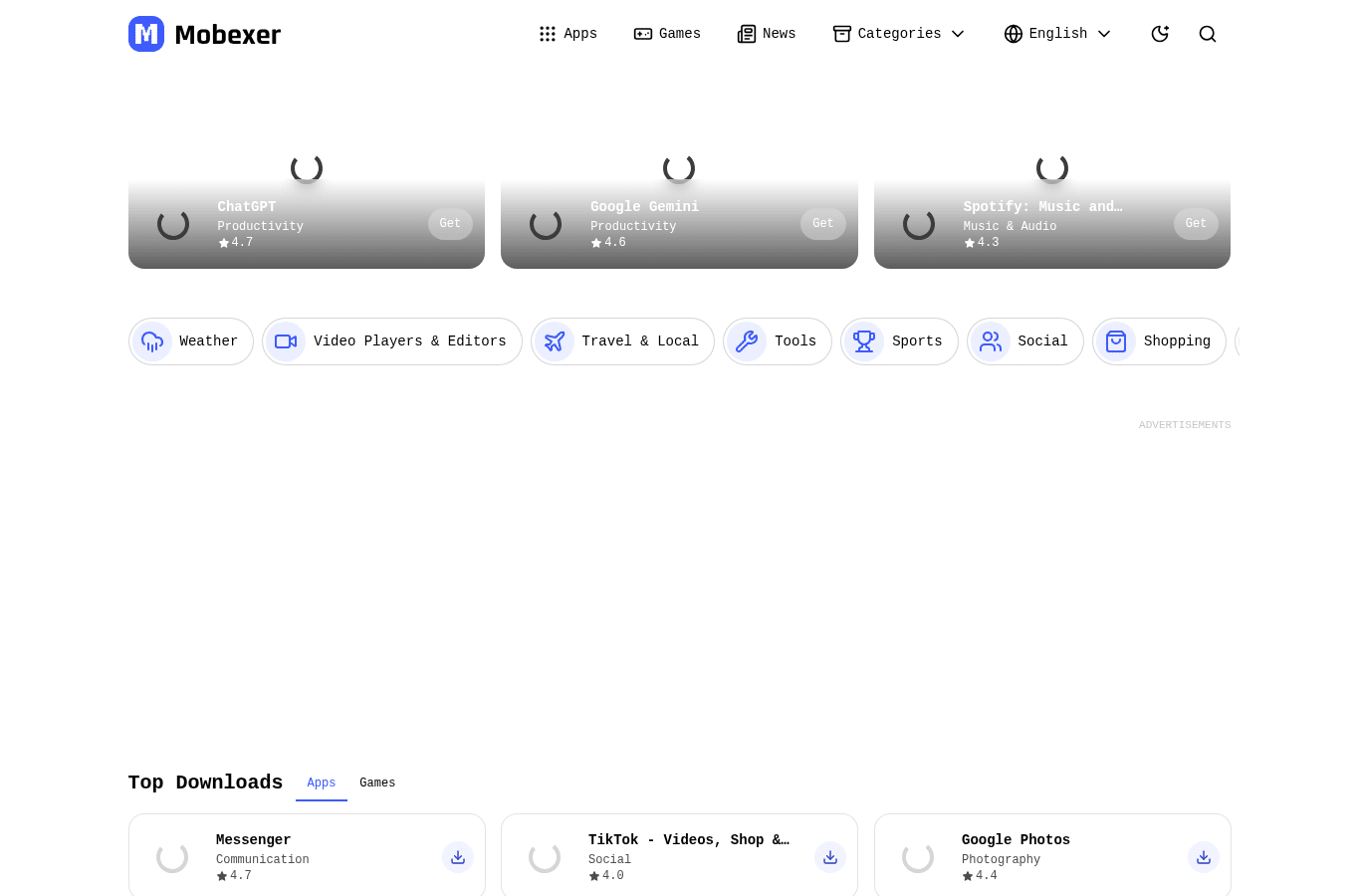The height and width of the screenshot is (896, 1359).
Task: Toggle dark mode with moon icon
Action: point(1160,34)
